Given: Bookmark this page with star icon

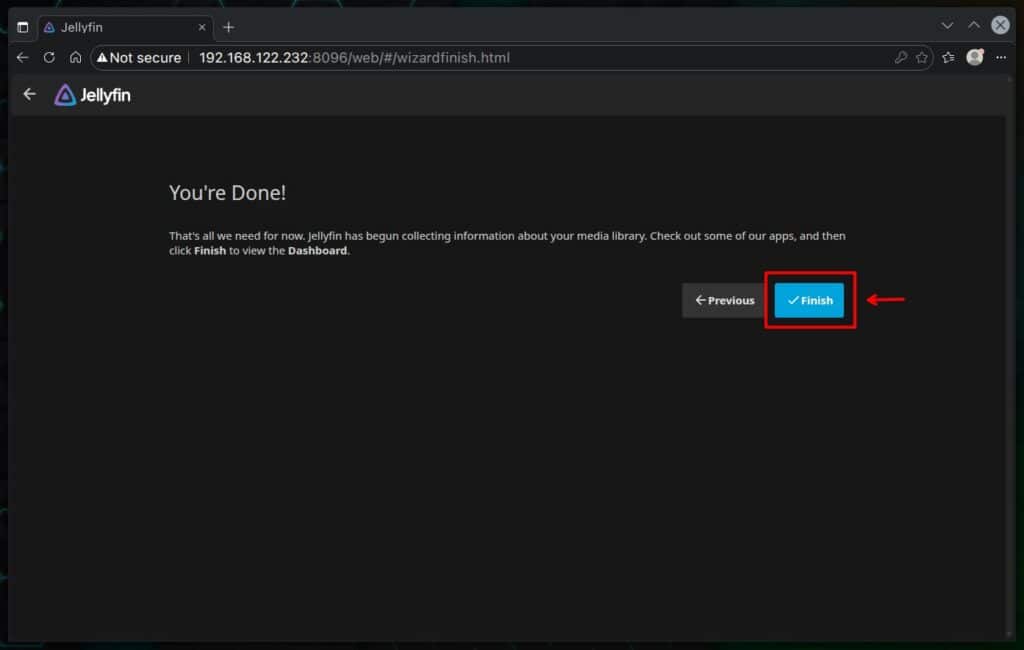Looking at the screenshot, I should click(921, 57).
